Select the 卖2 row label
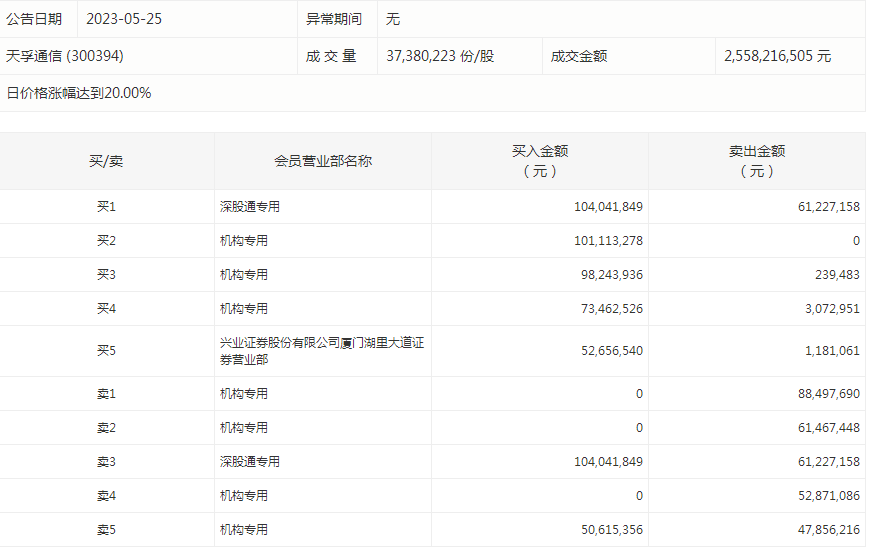Viewport: 869px width, 549px height. pyautogui.click(x=106, y=428)
